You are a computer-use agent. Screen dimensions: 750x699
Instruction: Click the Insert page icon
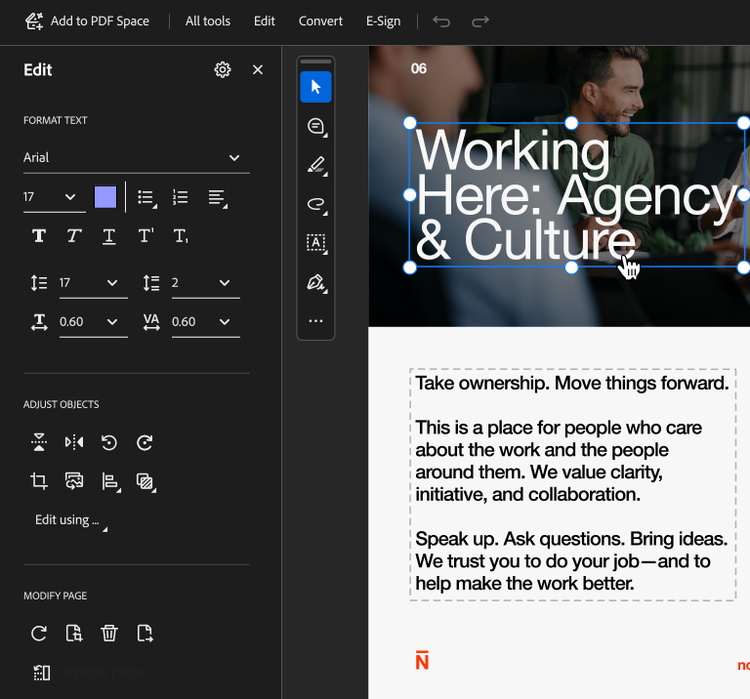pyautogui.click(x=144, y=633)
